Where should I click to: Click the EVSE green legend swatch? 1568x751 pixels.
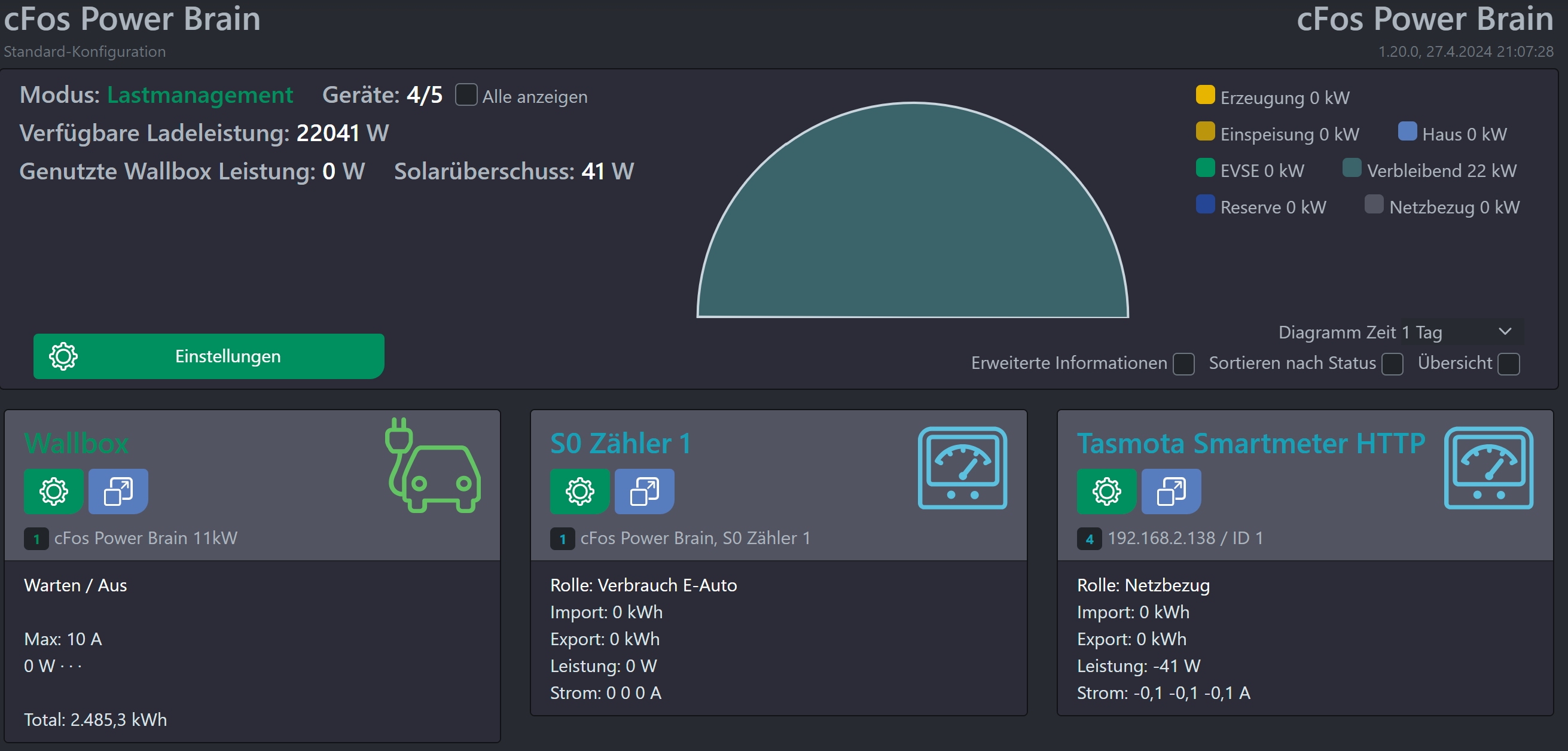[x=1205, y=168]
